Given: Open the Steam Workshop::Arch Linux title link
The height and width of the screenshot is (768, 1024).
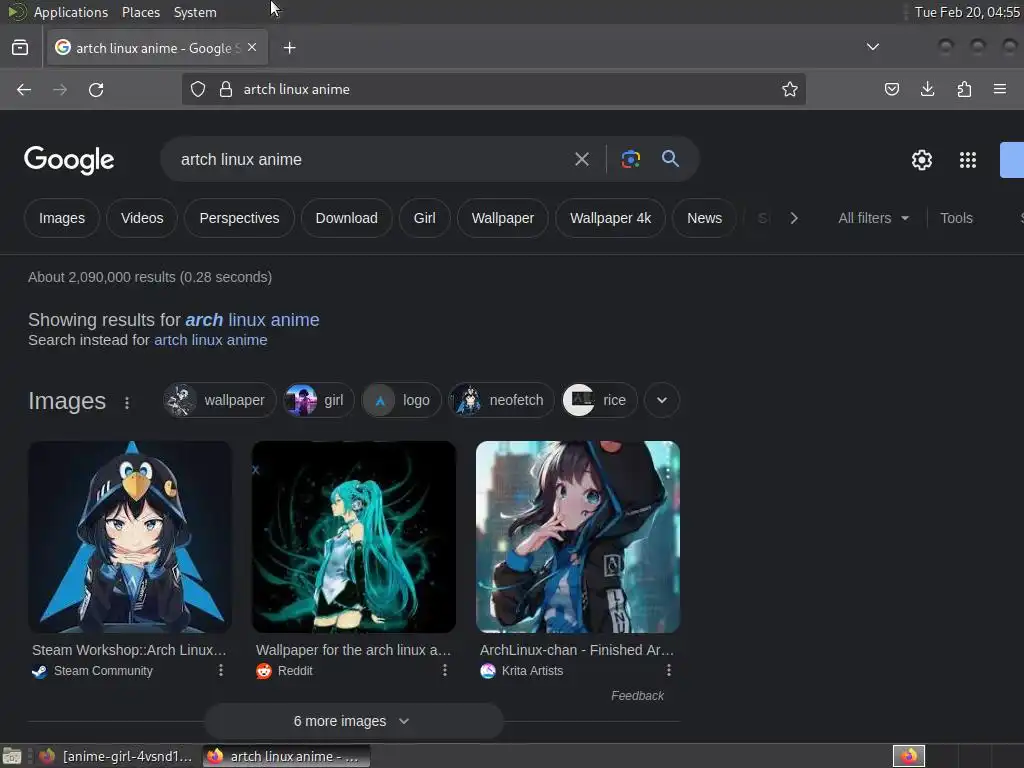Looking at the screenshot, I should click(x=129, y=650).
